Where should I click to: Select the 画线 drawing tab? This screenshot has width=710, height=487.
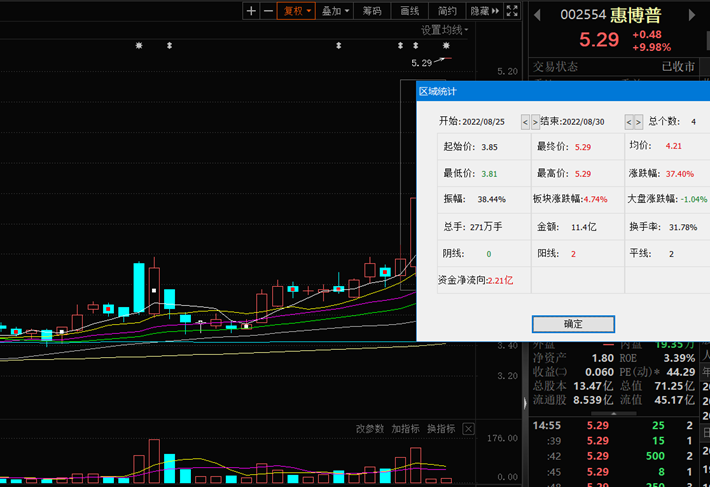coord(409,11)
